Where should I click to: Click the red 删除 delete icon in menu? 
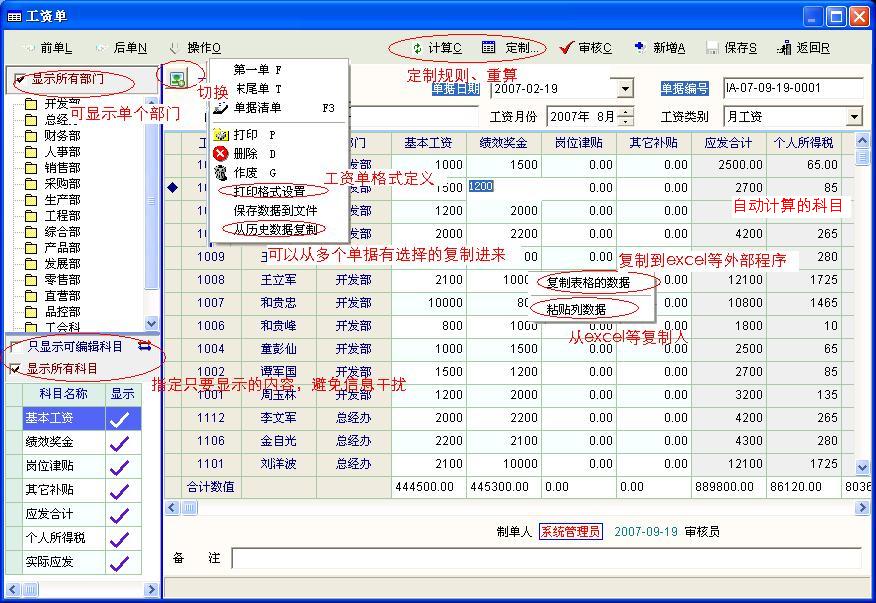(x=221, y=154)
